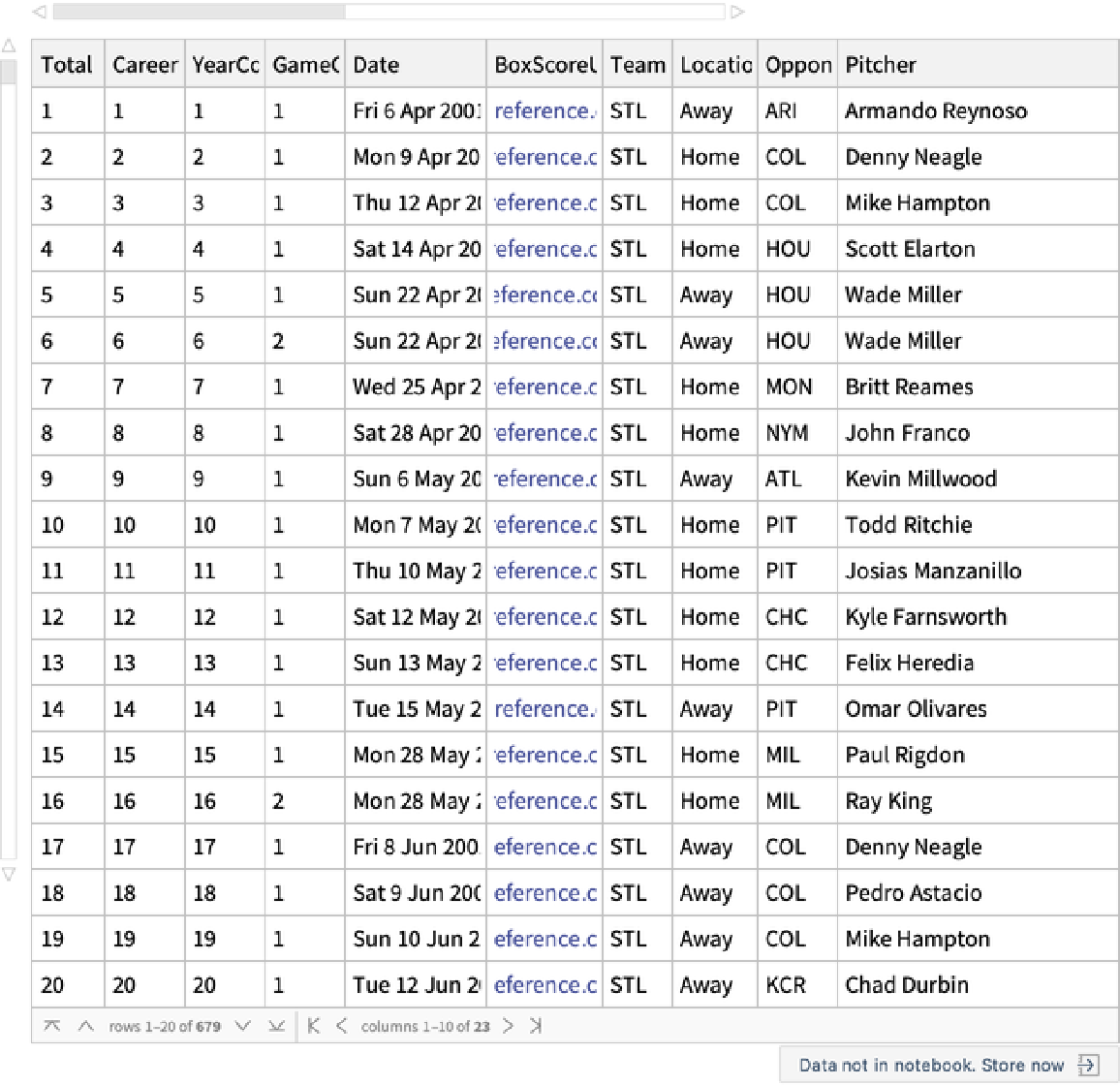Image resolution: width=1120 pixels, height=1085 pixels.
Task: Click the horizontal scrollbar right arrow
Action: (x=737, y=12)
